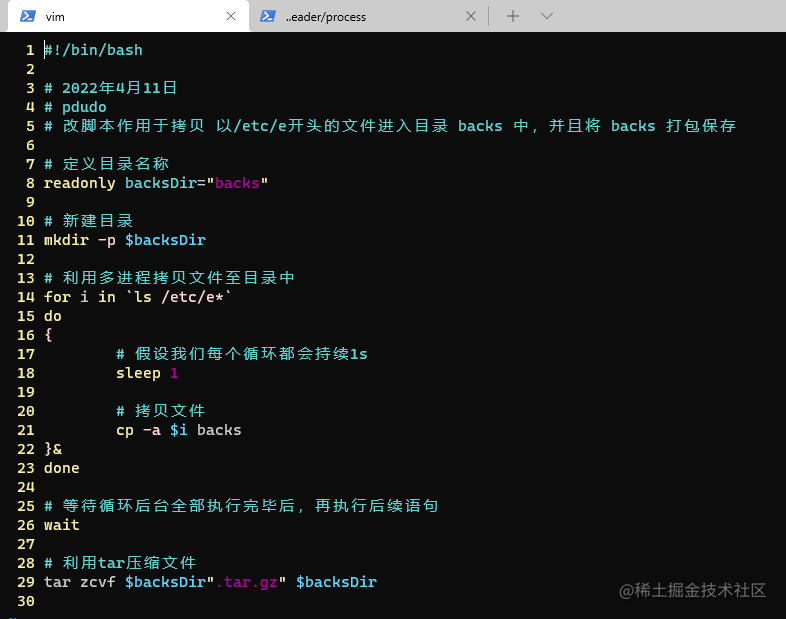786x619 pixels.
Task: Click PowerShell icon on ..eader/process tab
Action: coord(268,17)
